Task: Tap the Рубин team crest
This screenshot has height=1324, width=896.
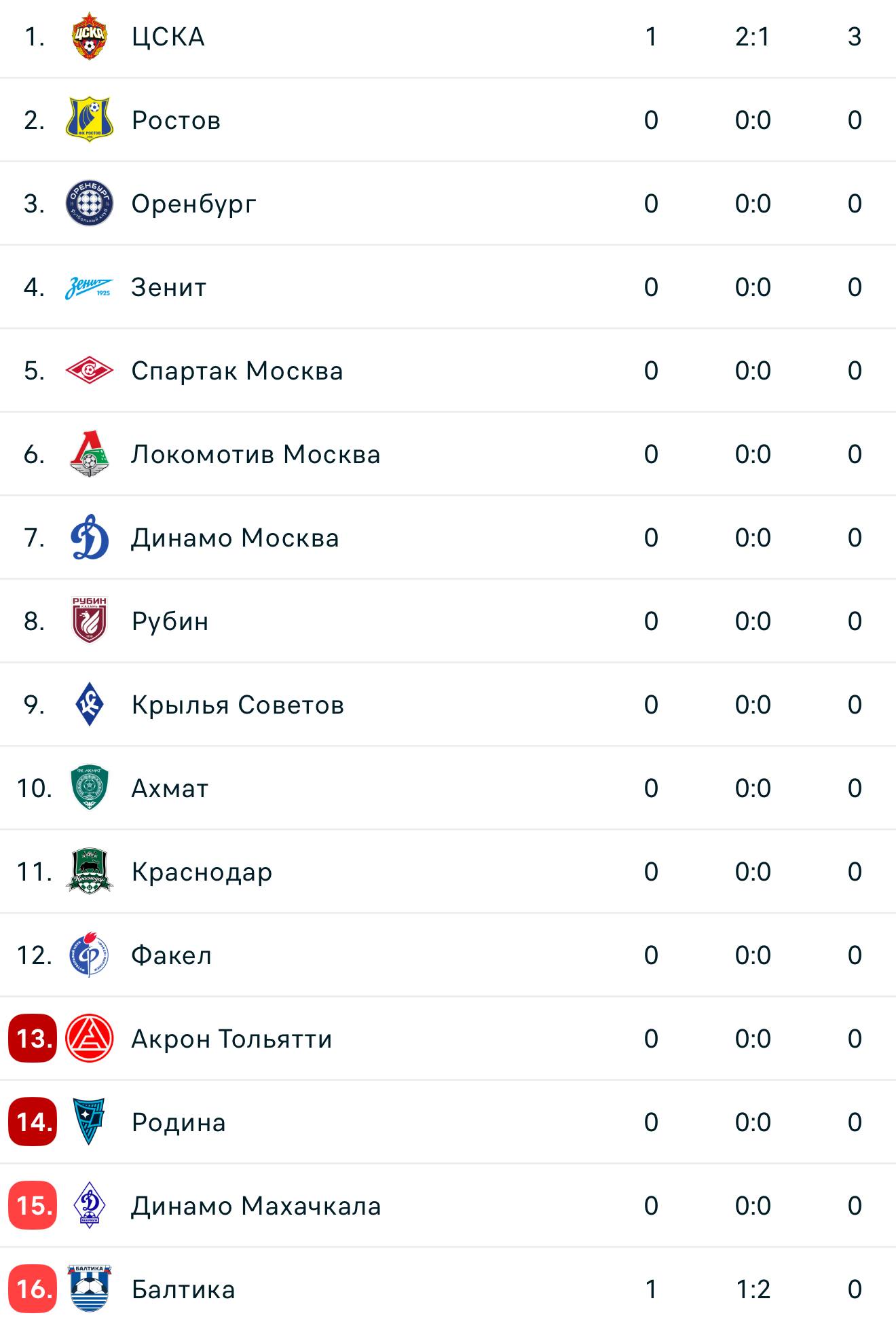Action: [89, 621]
